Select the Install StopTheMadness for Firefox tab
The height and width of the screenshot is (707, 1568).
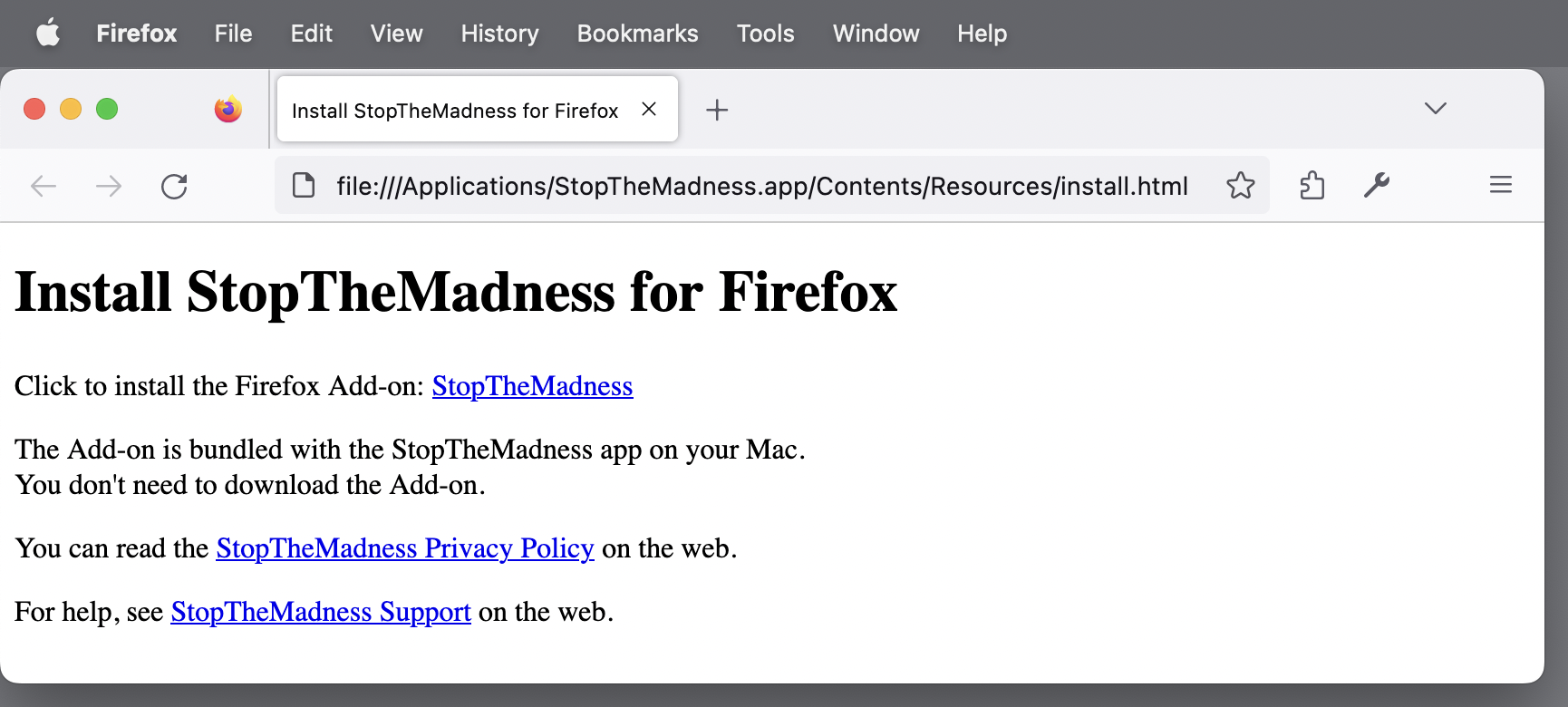(x=454, y=111)
